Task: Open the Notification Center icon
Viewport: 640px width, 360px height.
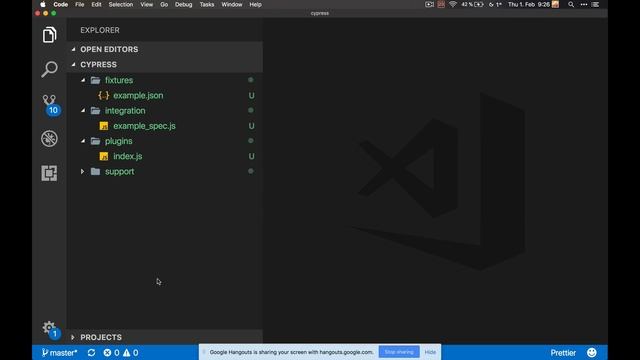Action: [x=596, y=4]
